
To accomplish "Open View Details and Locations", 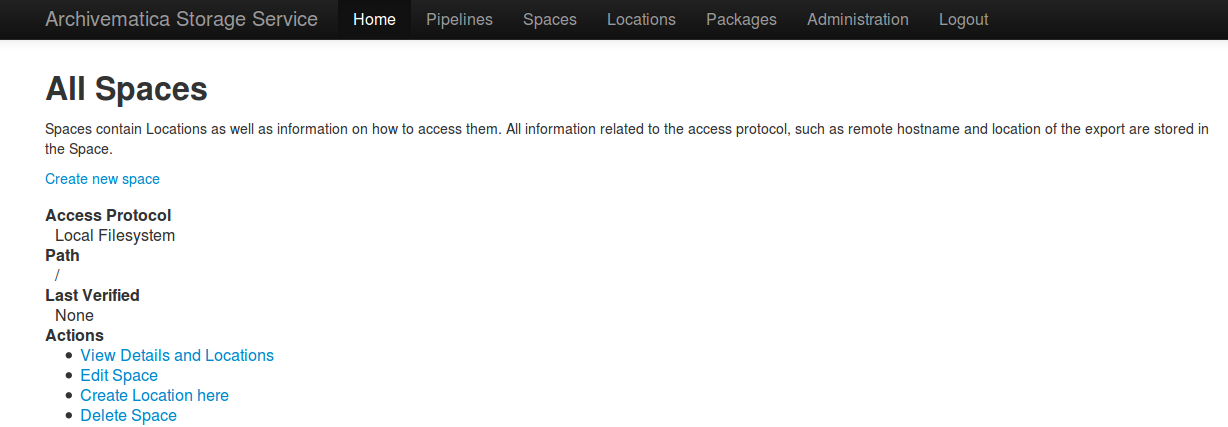I will click(x=177, y=355).
